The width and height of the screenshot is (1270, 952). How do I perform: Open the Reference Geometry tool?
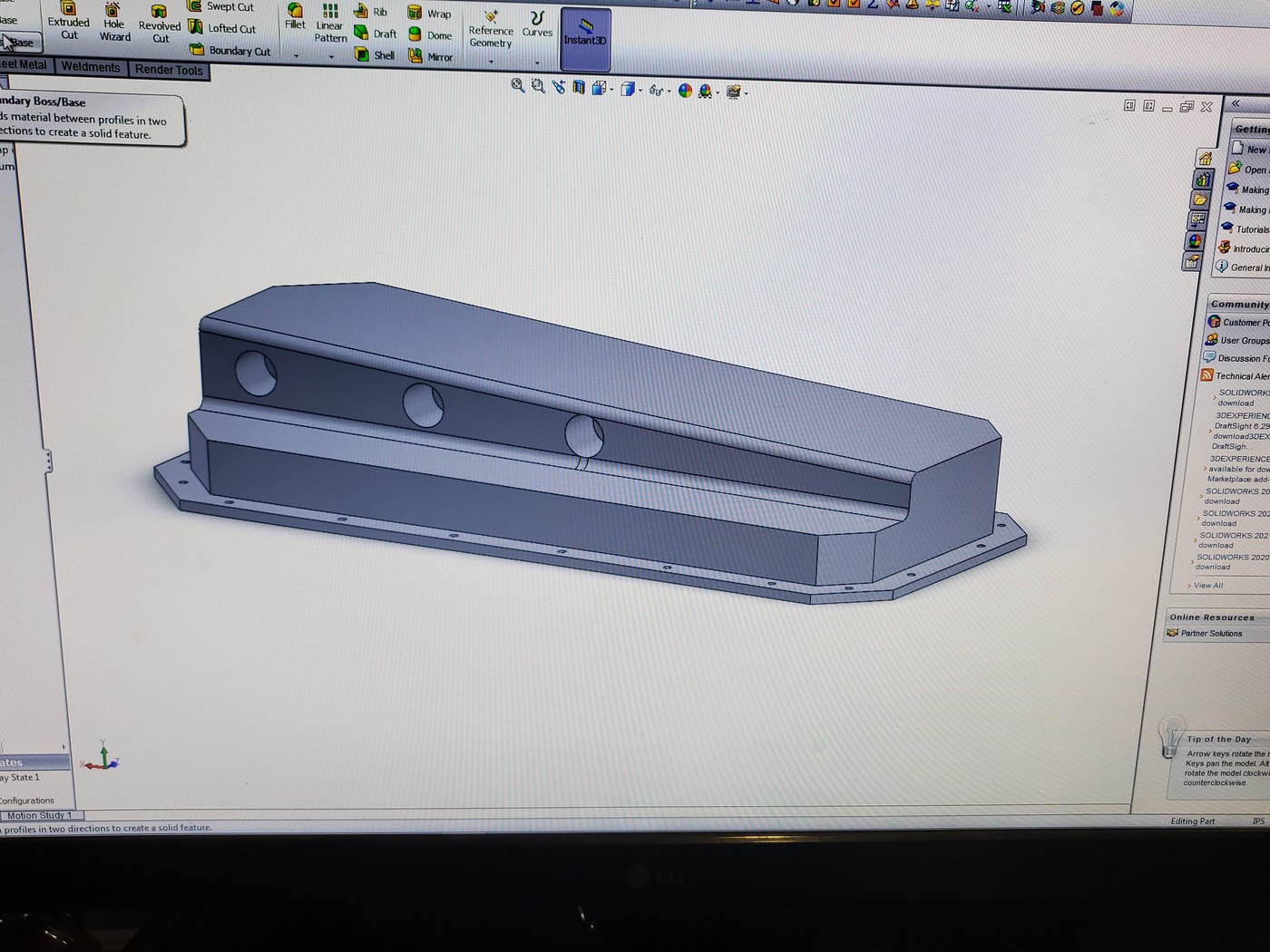pyautogui.click(x=491, y=29)
